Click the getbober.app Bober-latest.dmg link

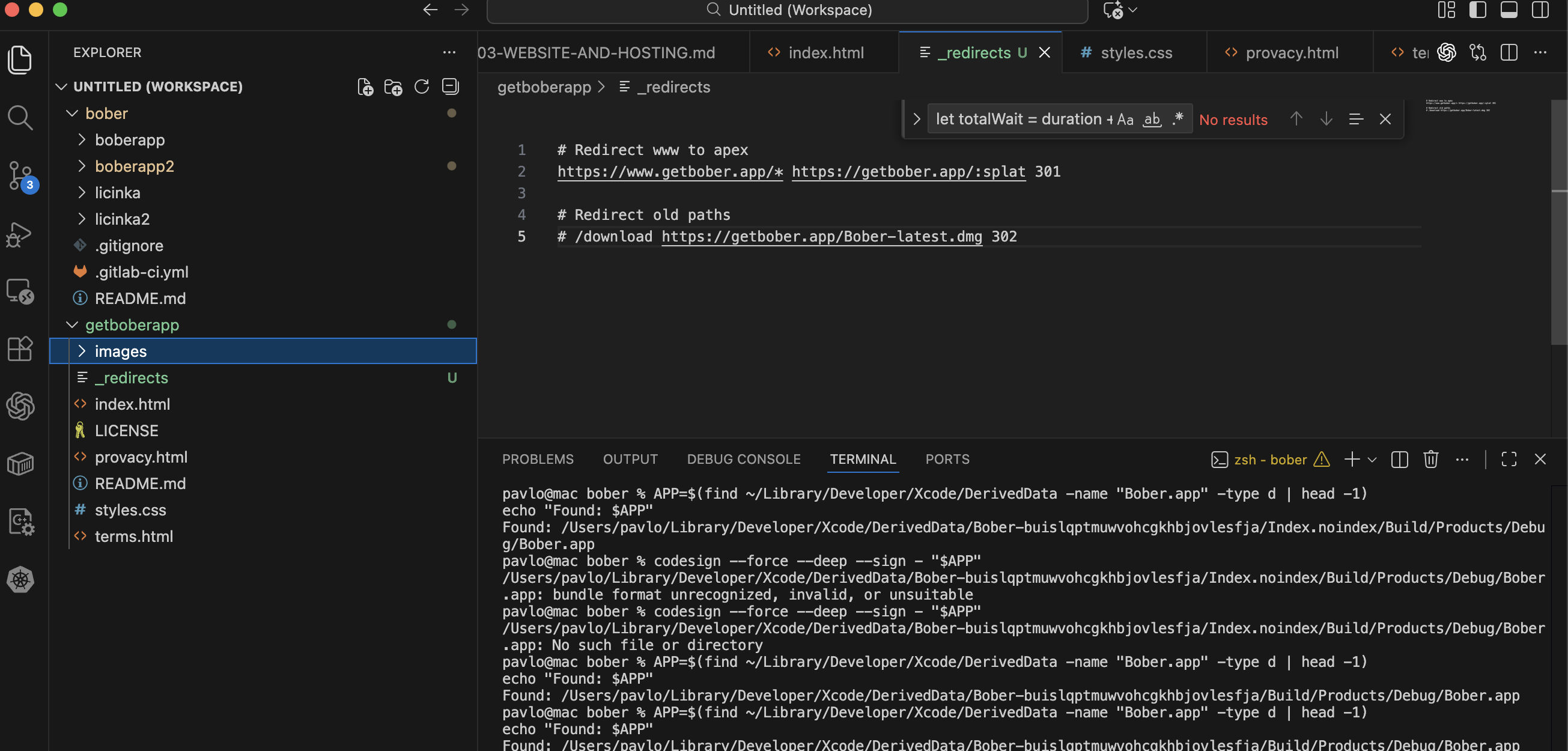[x=821, y=237]
